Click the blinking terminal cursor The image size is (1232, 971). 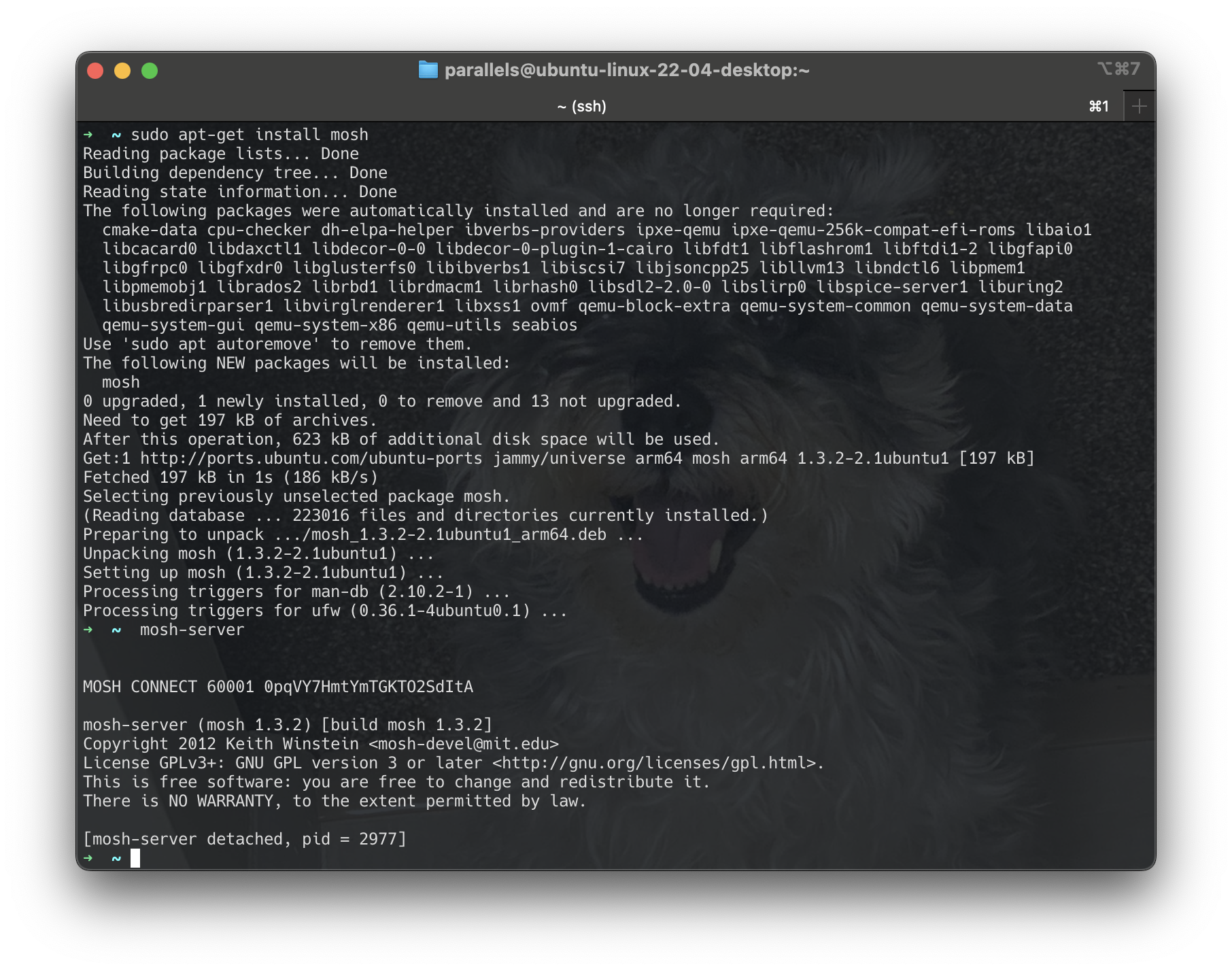click(135, 858)
